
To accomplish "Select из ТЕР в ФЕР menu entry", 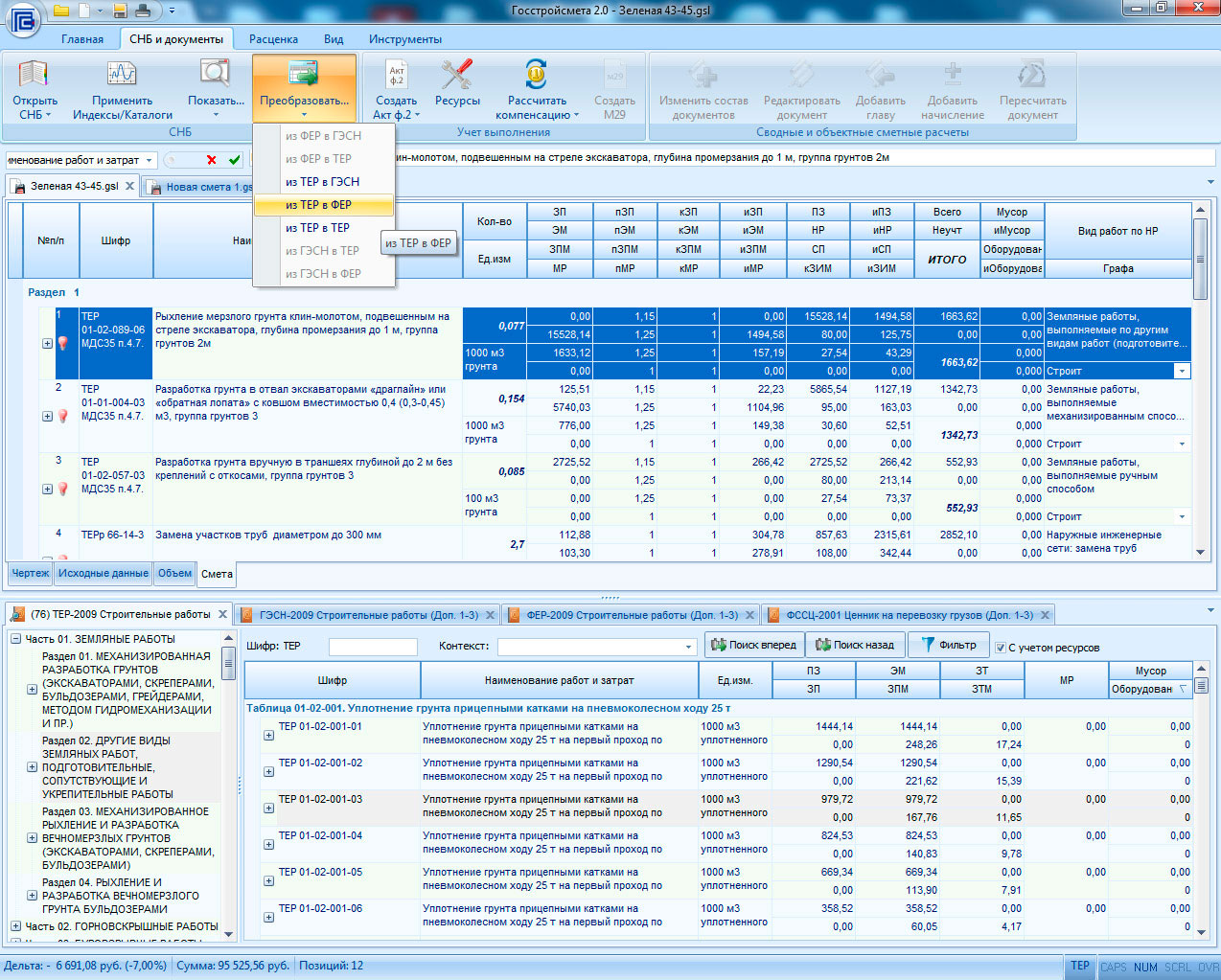I will click(318, 205).
